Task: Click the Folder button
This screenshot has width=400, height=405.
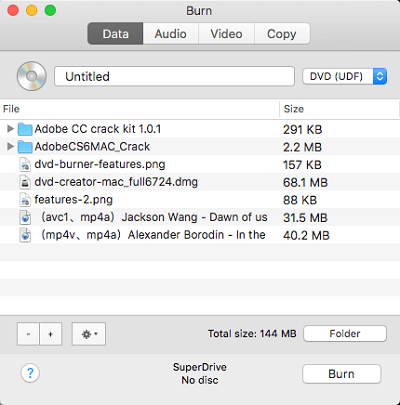Action: coord(345,333)
